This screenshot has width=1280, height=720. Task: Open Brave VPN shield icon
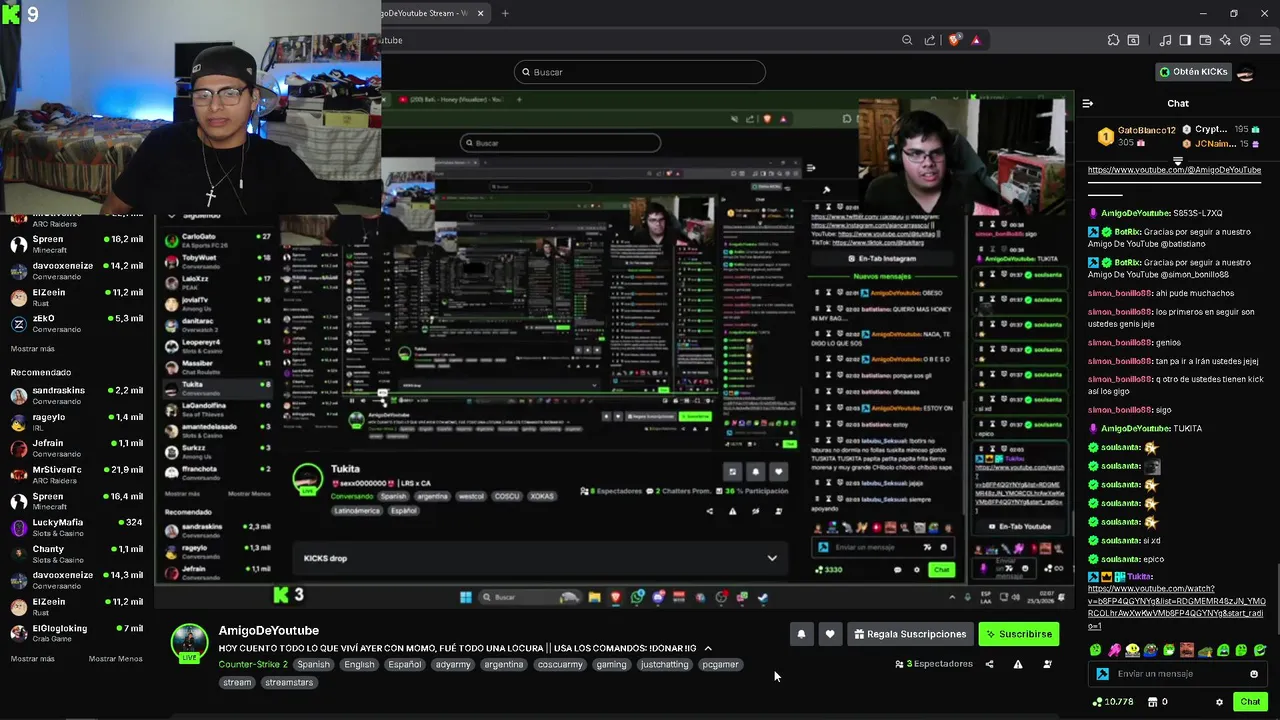[1245, 40]
